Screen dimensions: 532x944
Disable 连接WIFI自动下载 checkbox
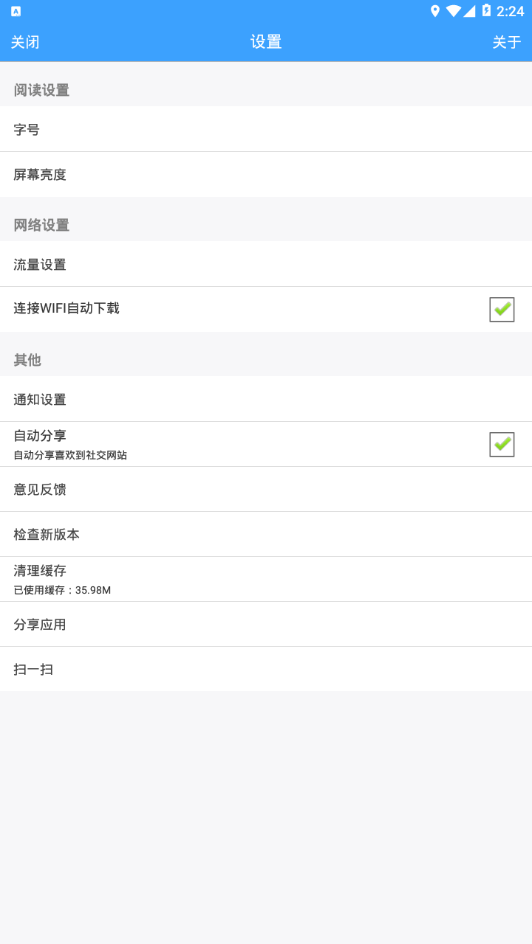tap(502, 309)
